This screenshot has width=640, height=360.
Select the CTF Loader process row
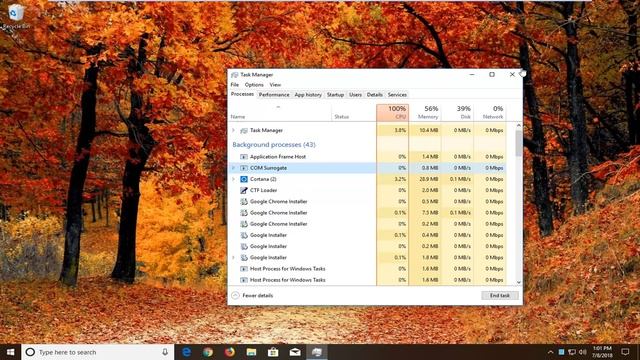(367, 190)
